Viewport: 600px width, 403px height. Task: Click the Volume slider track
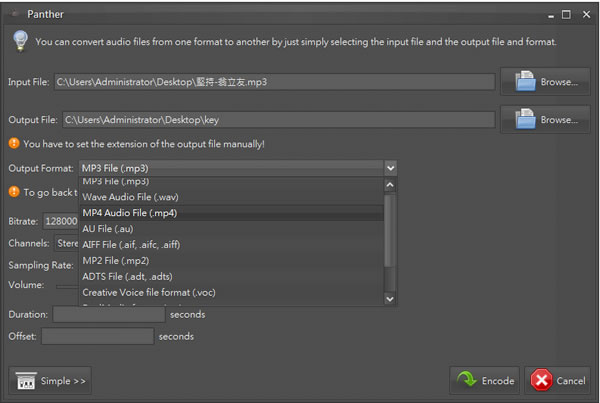(67, 286)
